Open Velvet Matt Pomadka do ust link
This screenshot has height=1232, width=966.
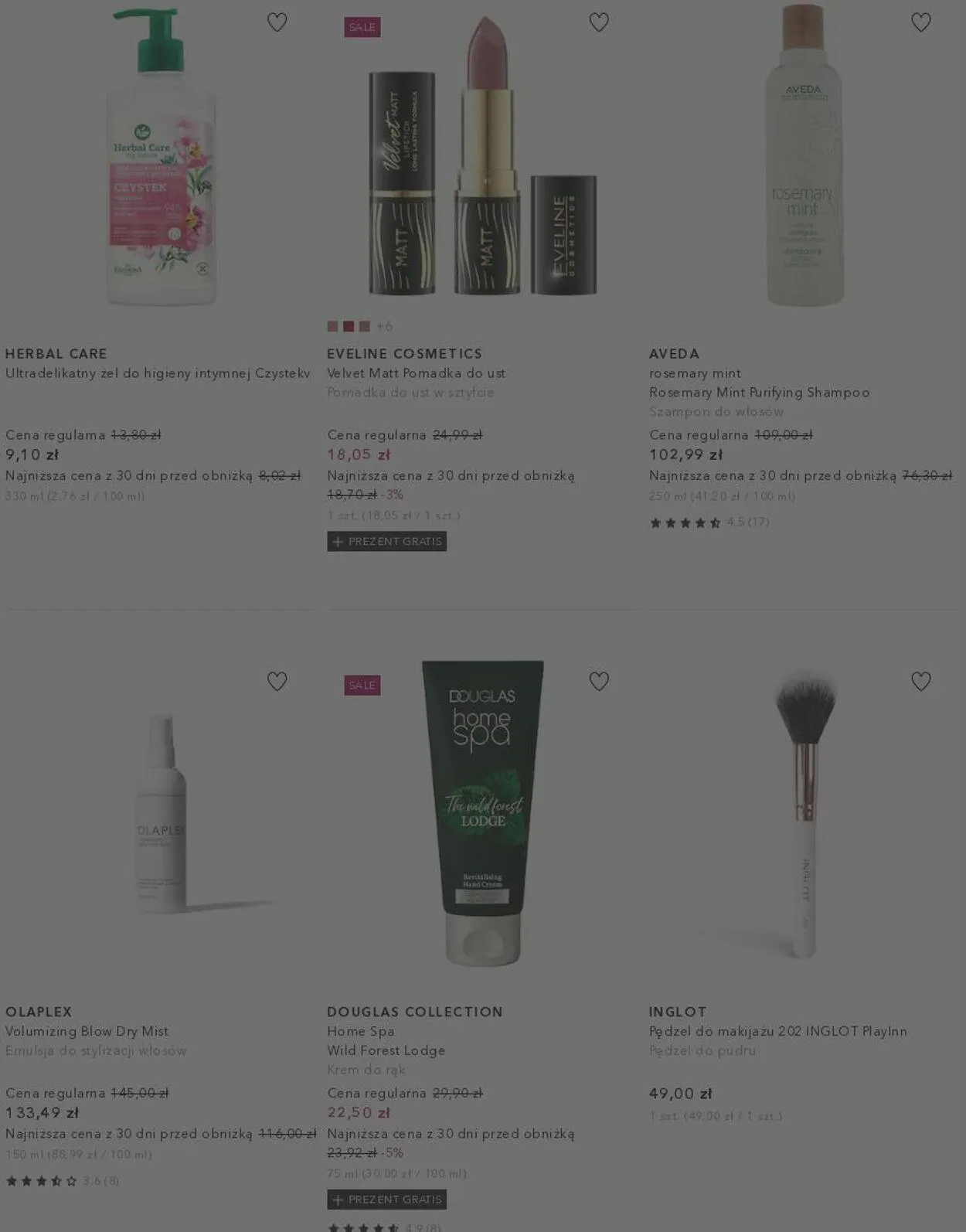pos(416,373)
